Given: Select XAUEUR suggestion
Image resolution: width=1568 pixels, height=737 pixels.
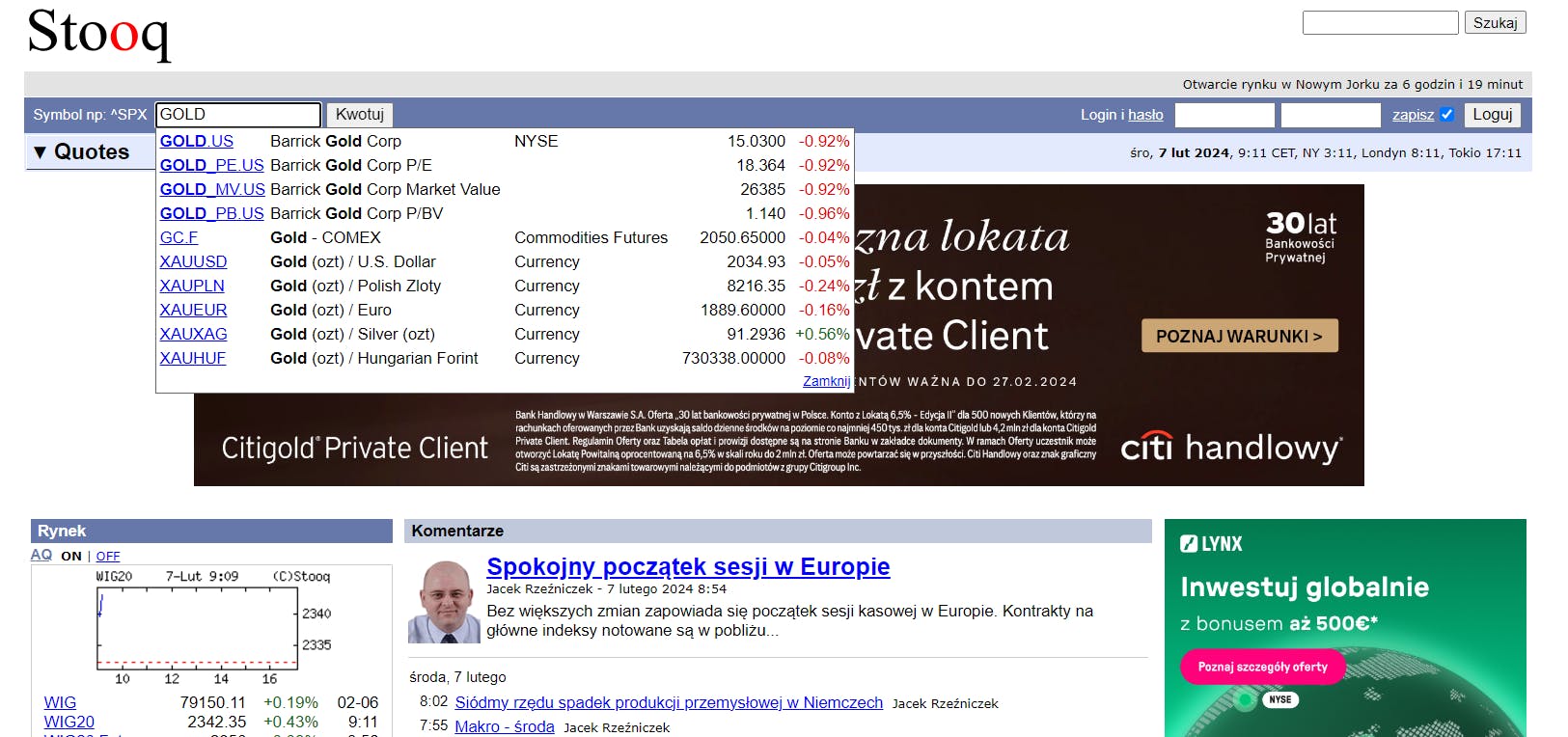Looking at the screenshot, I should point(193,310).
